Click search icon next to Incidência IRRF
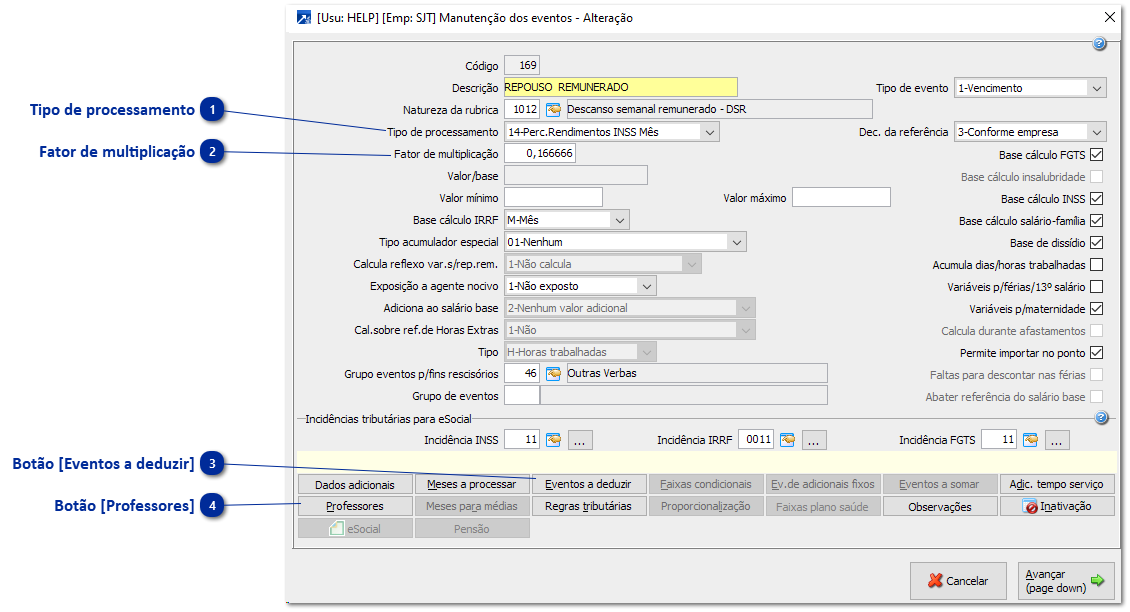The image size is (1130, 612). click(x=787, y=440)
